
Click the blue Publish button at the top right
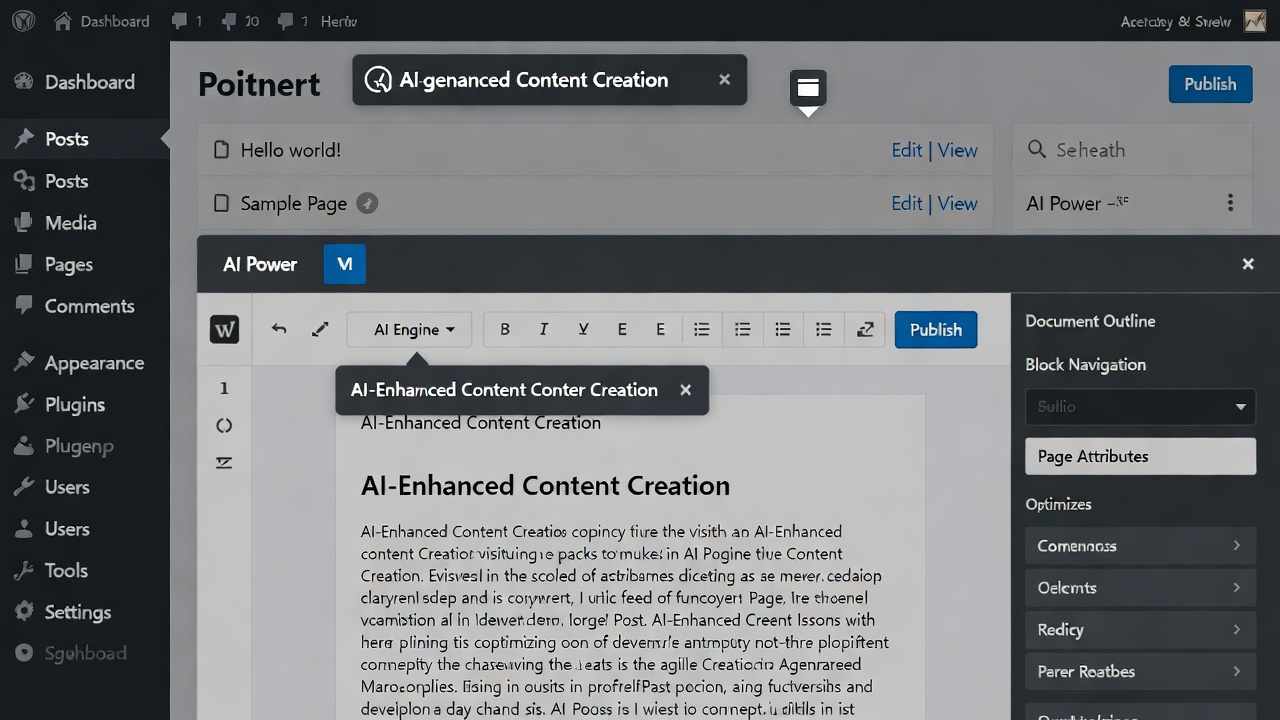click(x=1210, y=84)
